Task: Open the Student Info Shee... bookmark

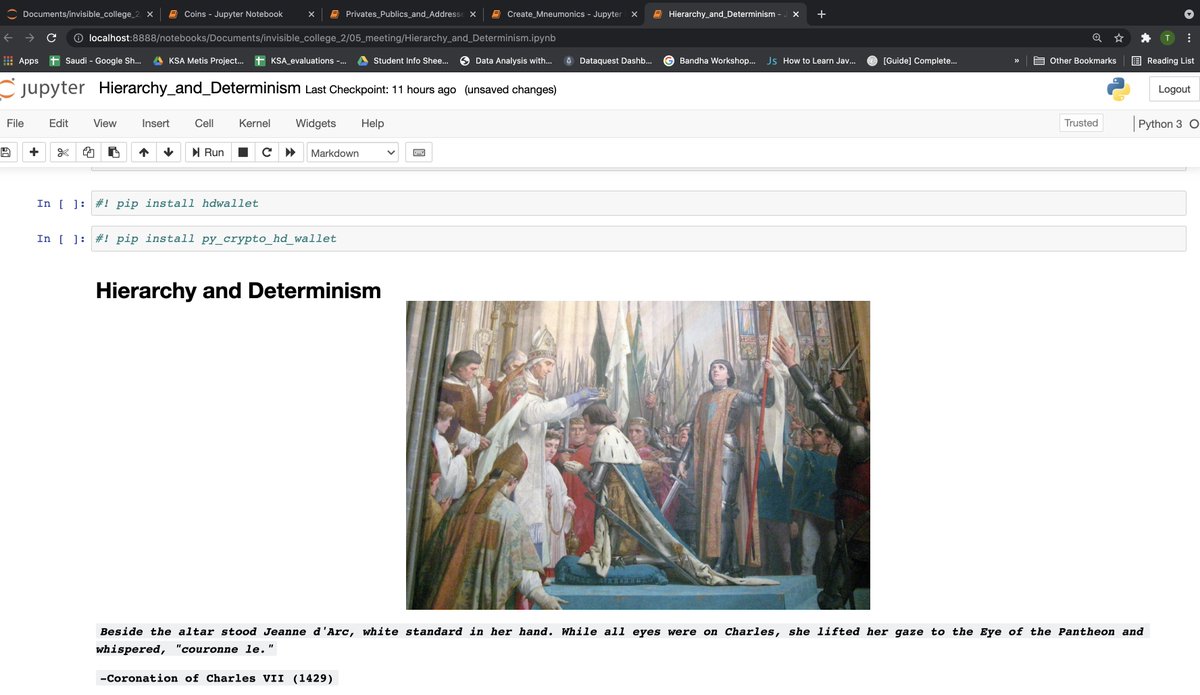Action: click(403, 61)
